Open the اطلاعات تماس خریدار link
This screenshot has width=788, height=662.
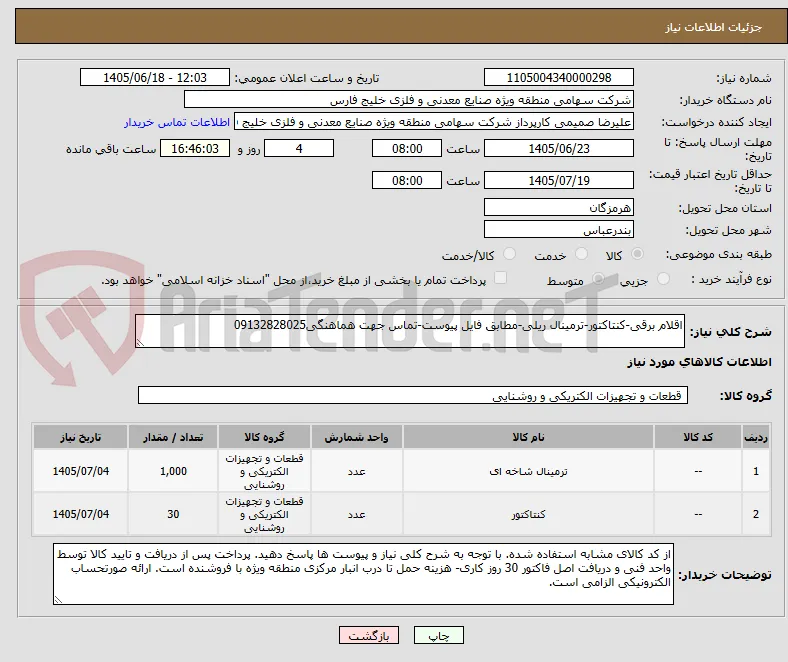click(177, 122)
